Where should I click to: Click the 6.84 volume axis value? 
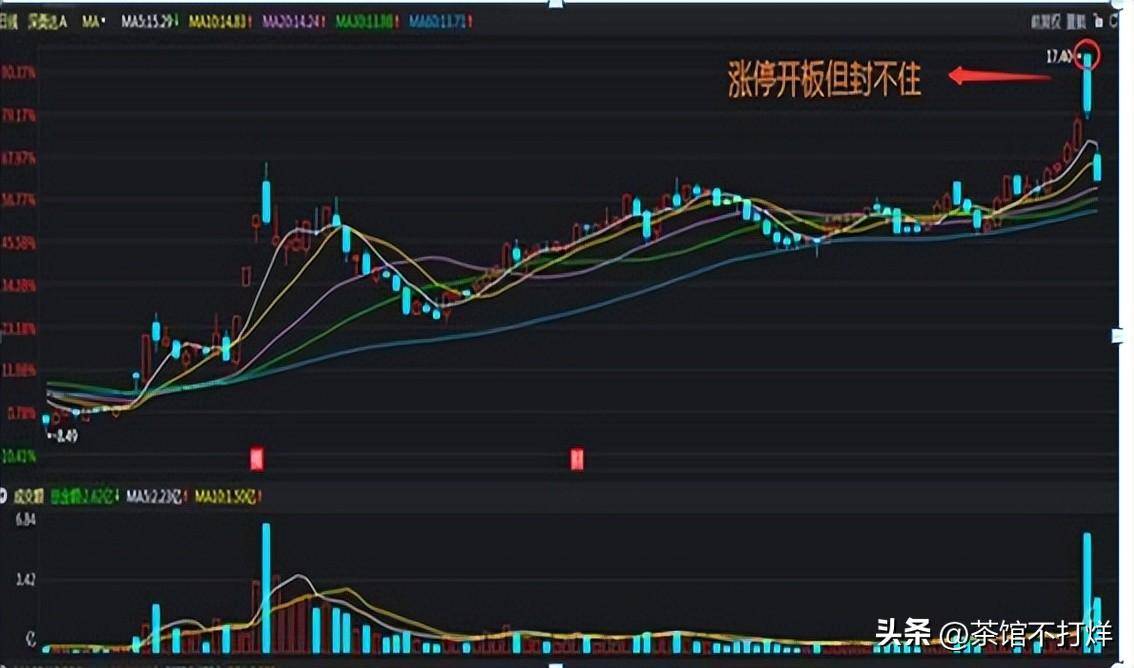coord(25,519)
